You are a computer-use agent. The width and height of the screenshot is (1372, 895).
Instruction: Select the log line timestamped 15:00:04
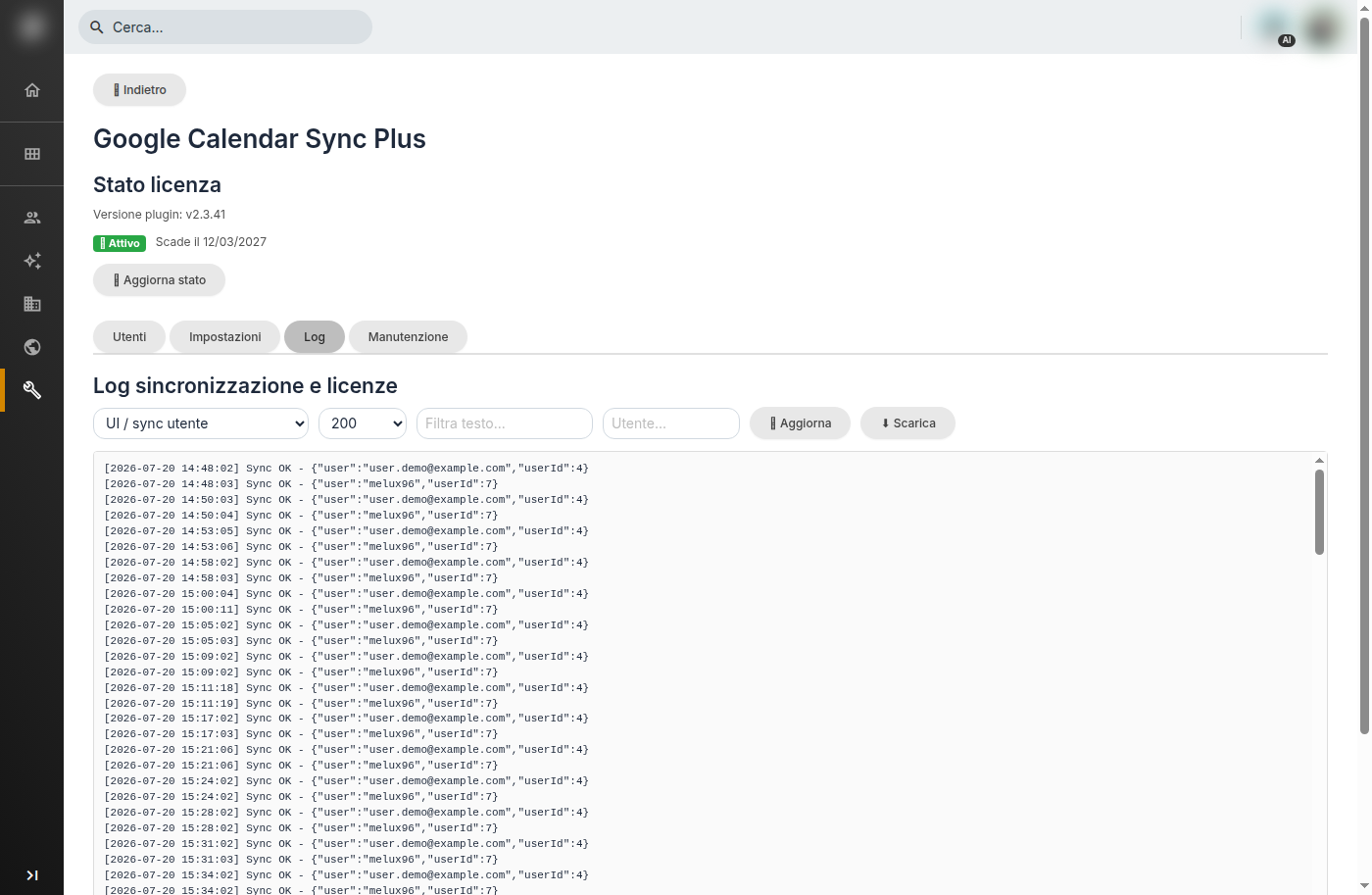[347, 594]
